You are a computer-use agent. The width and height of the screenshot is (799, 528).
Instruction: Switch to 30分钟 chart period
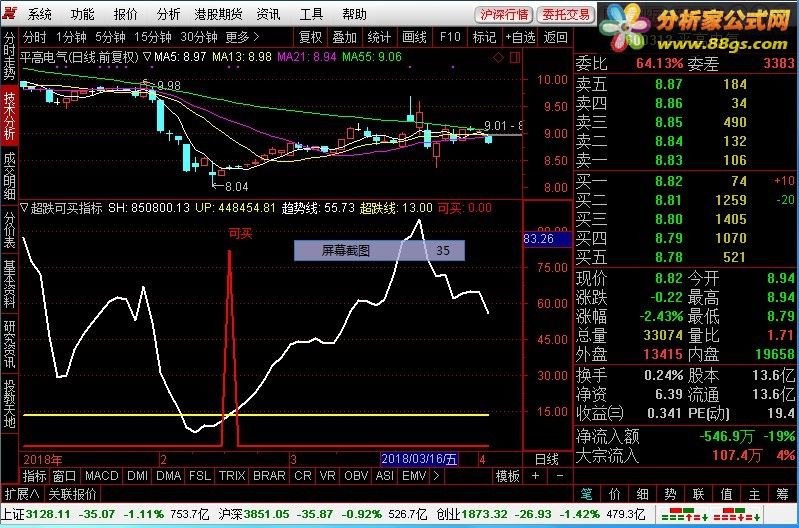pos(199,37)
